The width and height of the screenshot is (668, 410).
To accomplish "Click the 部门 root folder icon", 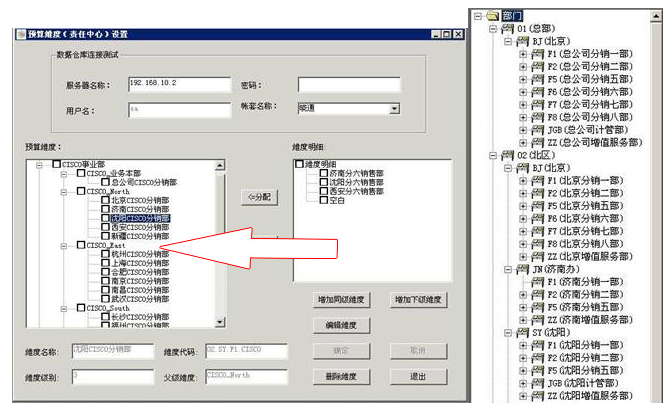I will point(493,16).
